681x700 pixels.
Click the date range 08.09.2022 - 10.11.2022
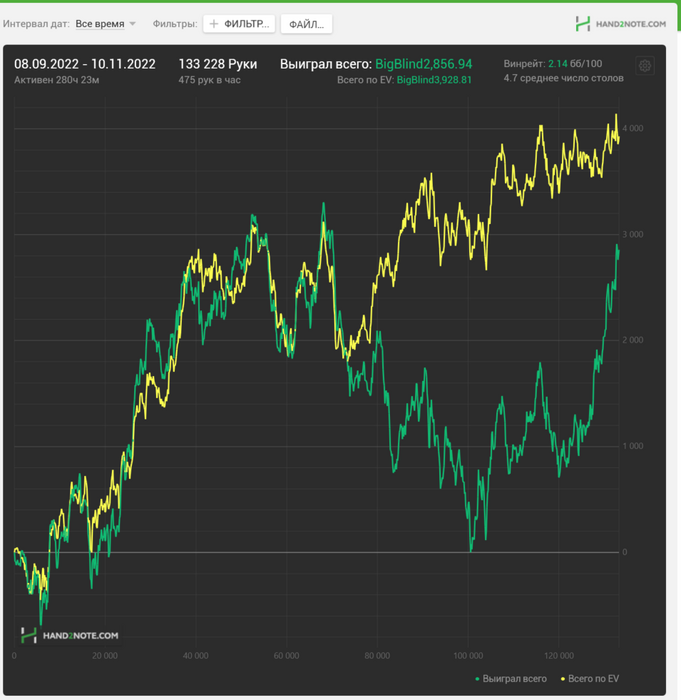85,64
